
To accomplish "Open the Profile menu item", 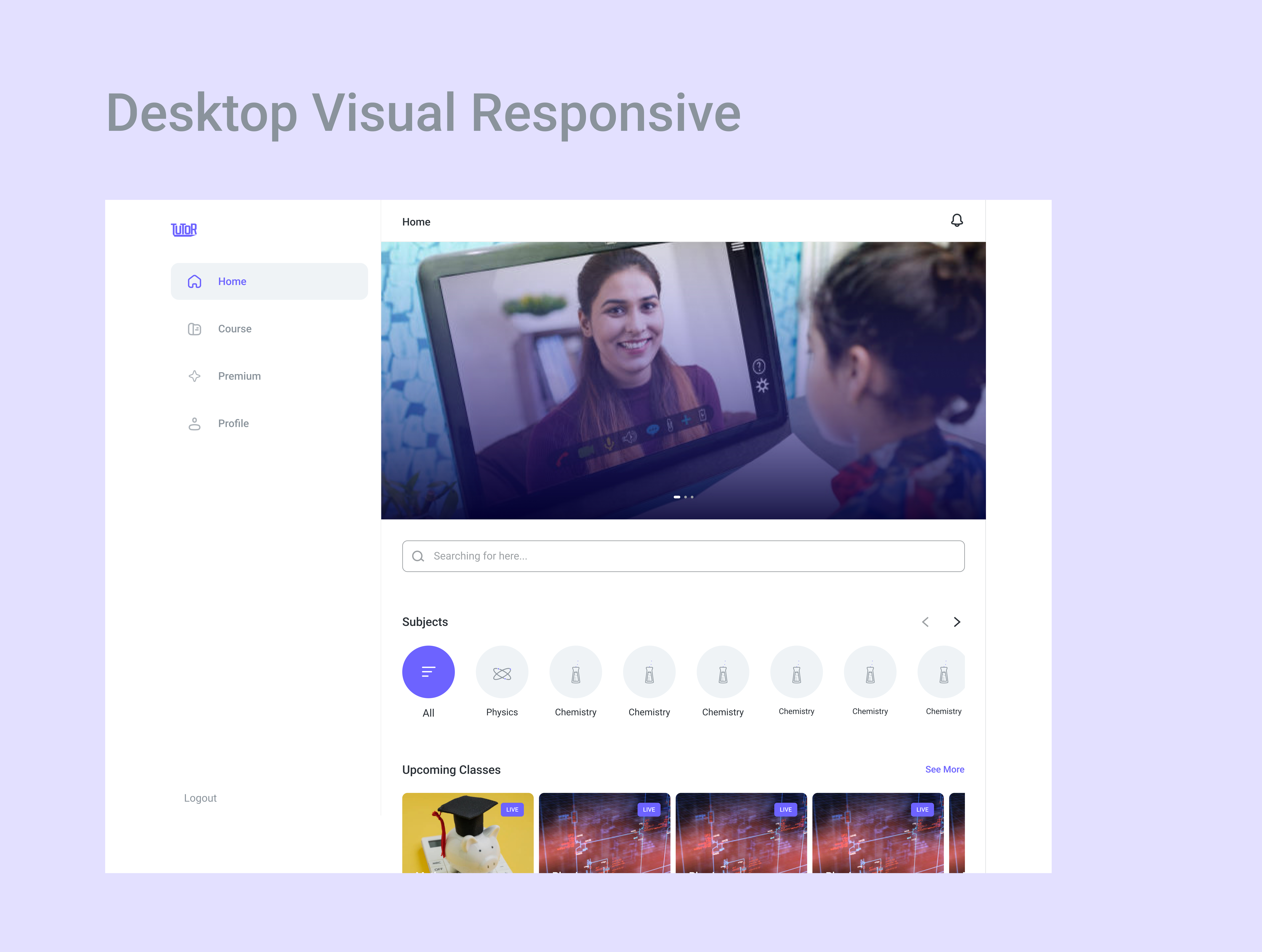I will tap(233, 424).
